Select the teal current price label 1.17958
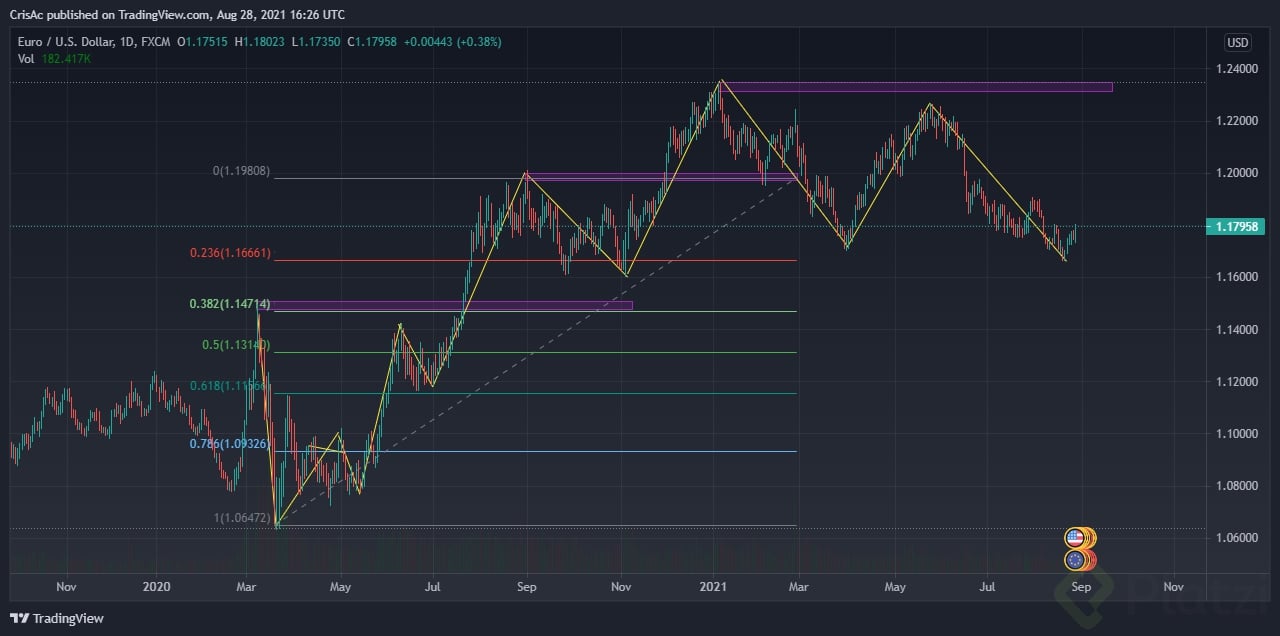1280x636 pixels. tap(1235, 227)
